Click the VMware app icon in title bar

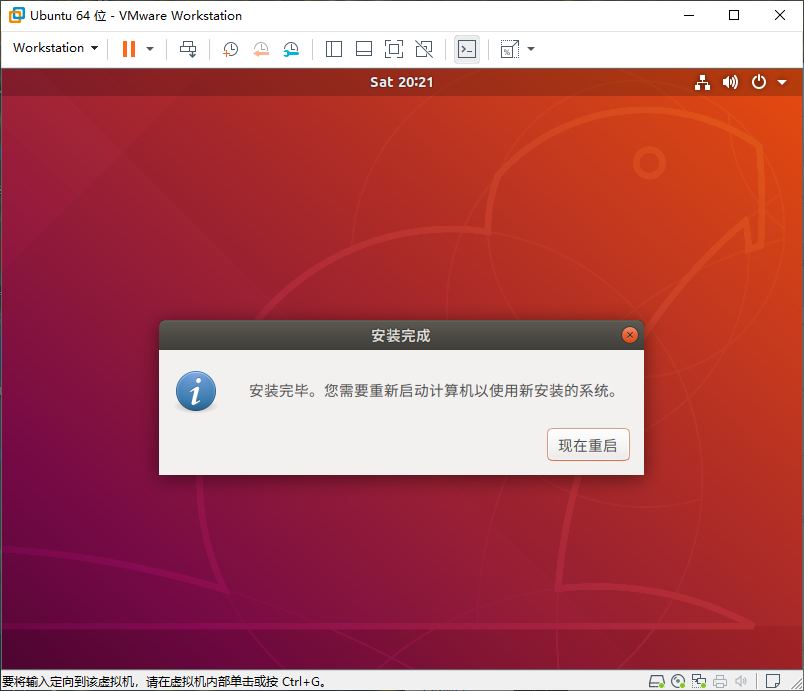pos(16,15)
